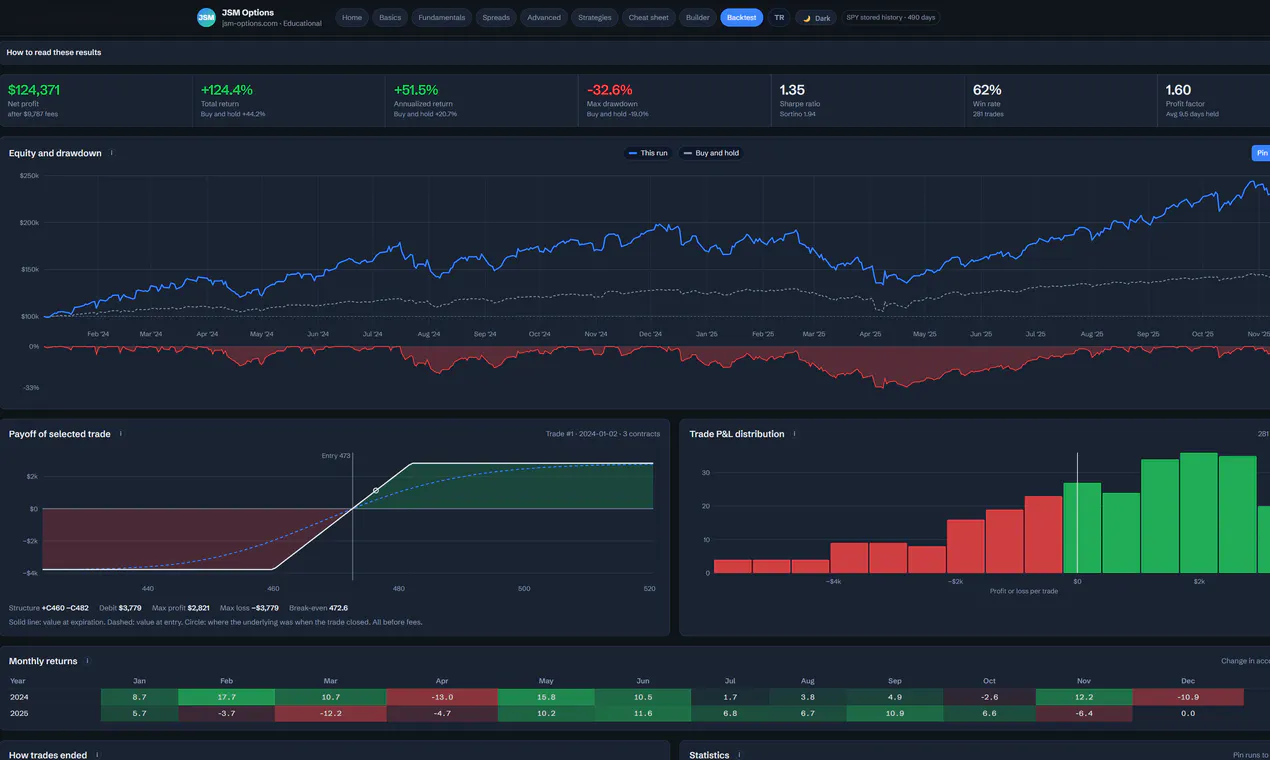The width and height of the screenshot is (1270, 760).
Task: Click the -32.6% Max drawdown value
Action: 609,90
